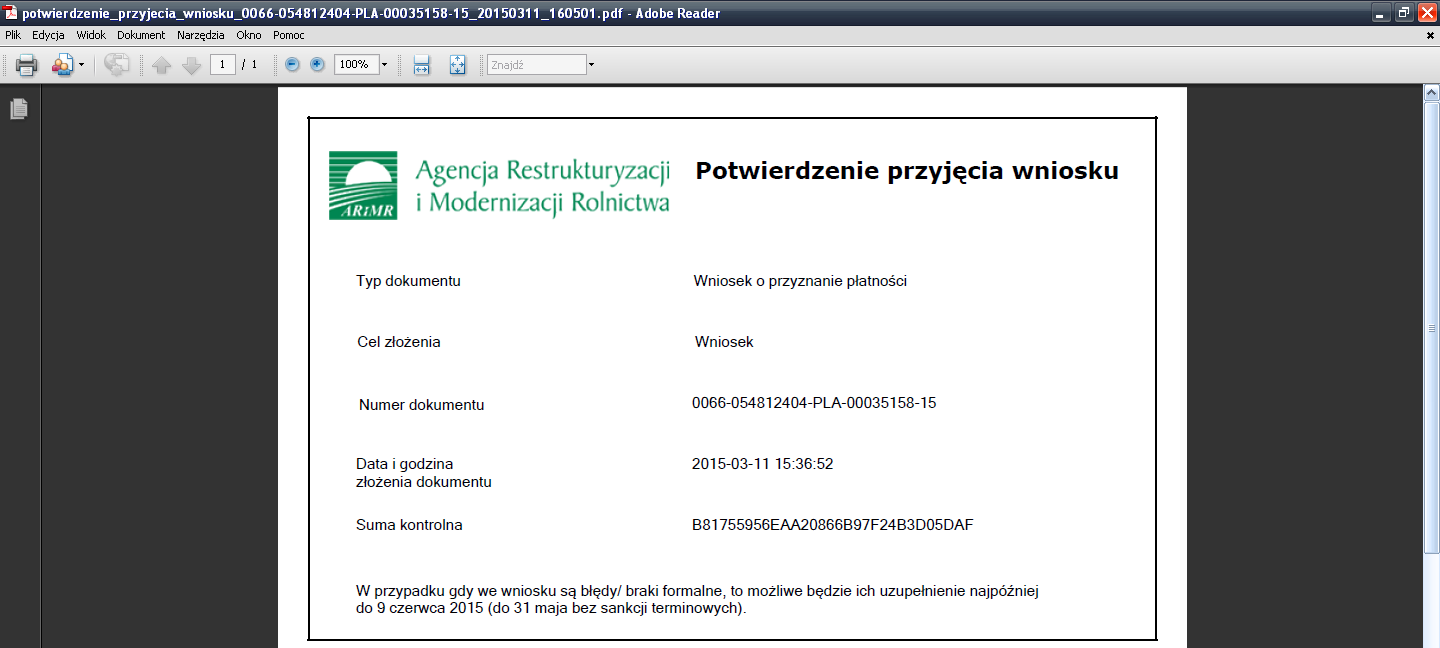Open the Widok menu
Viewport: 1440px width, 648px height.
[x=91, y=35]
